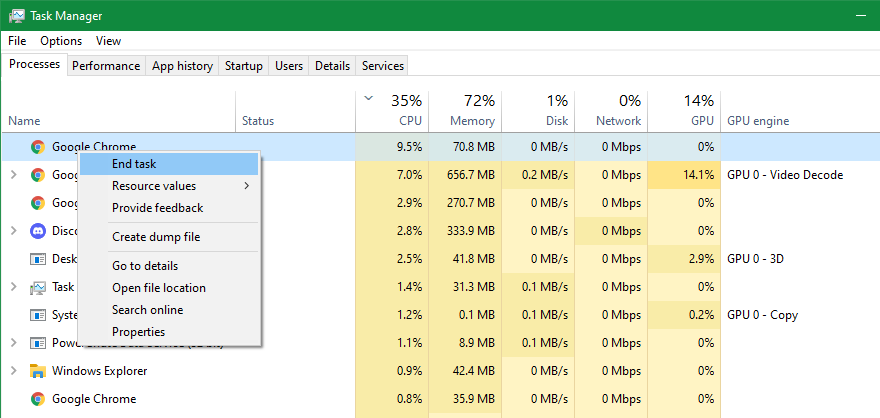Viewport: 880px width, 418px height.
Task: Click the Task Manager title bar icon
Action: pyautogui.click(x=16, y=16)
